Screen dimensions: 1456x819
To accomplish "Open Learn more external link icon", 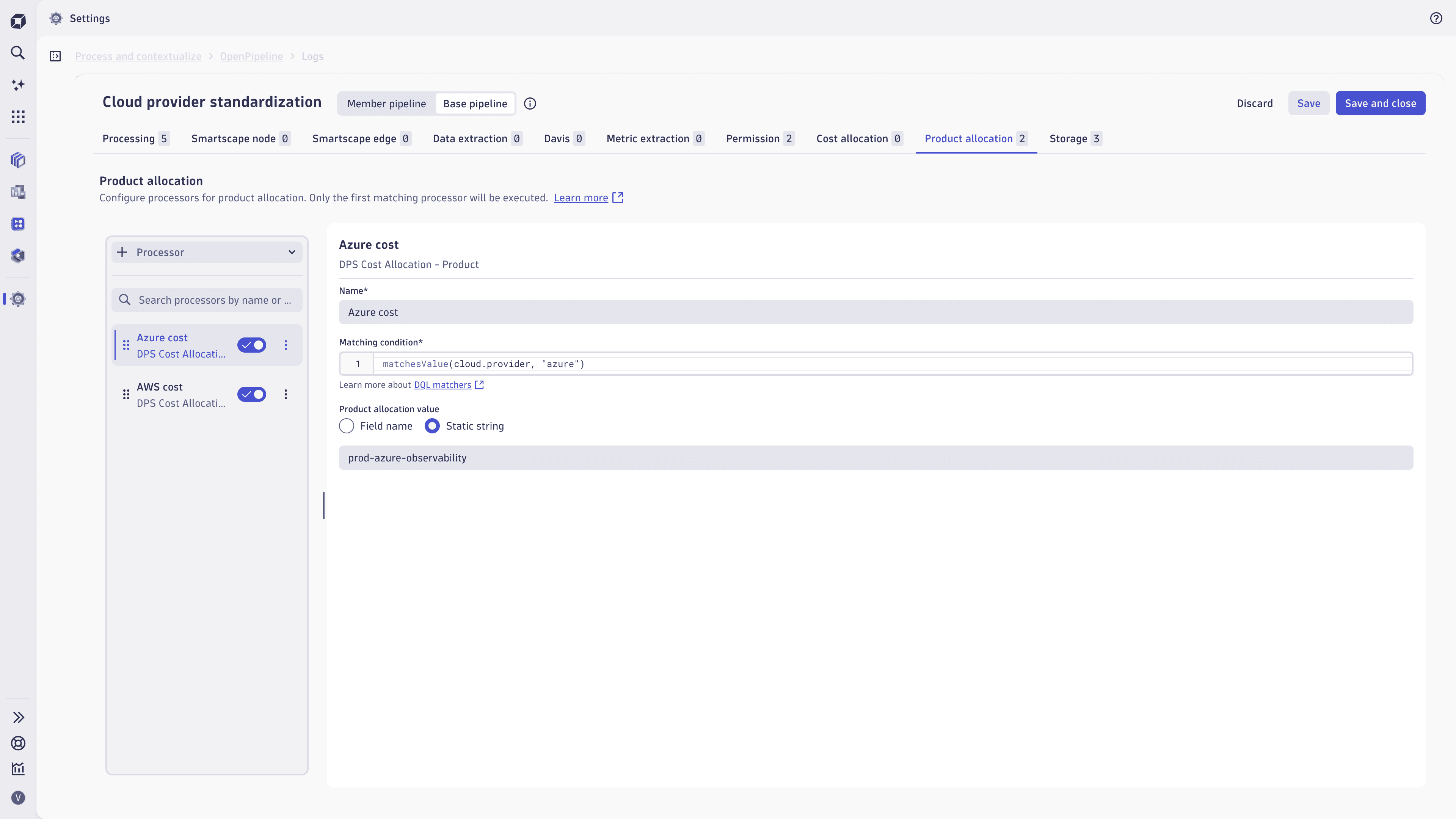I will click(x=618, y=197).
